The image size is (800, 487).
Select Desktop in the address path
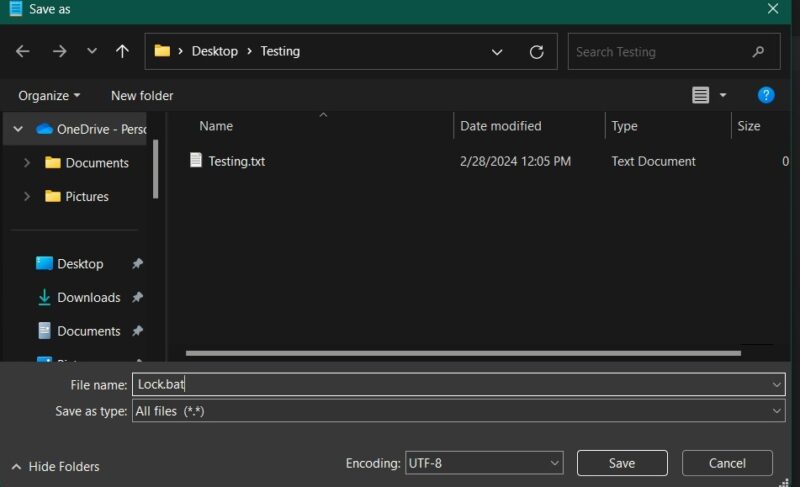point(214,51)
